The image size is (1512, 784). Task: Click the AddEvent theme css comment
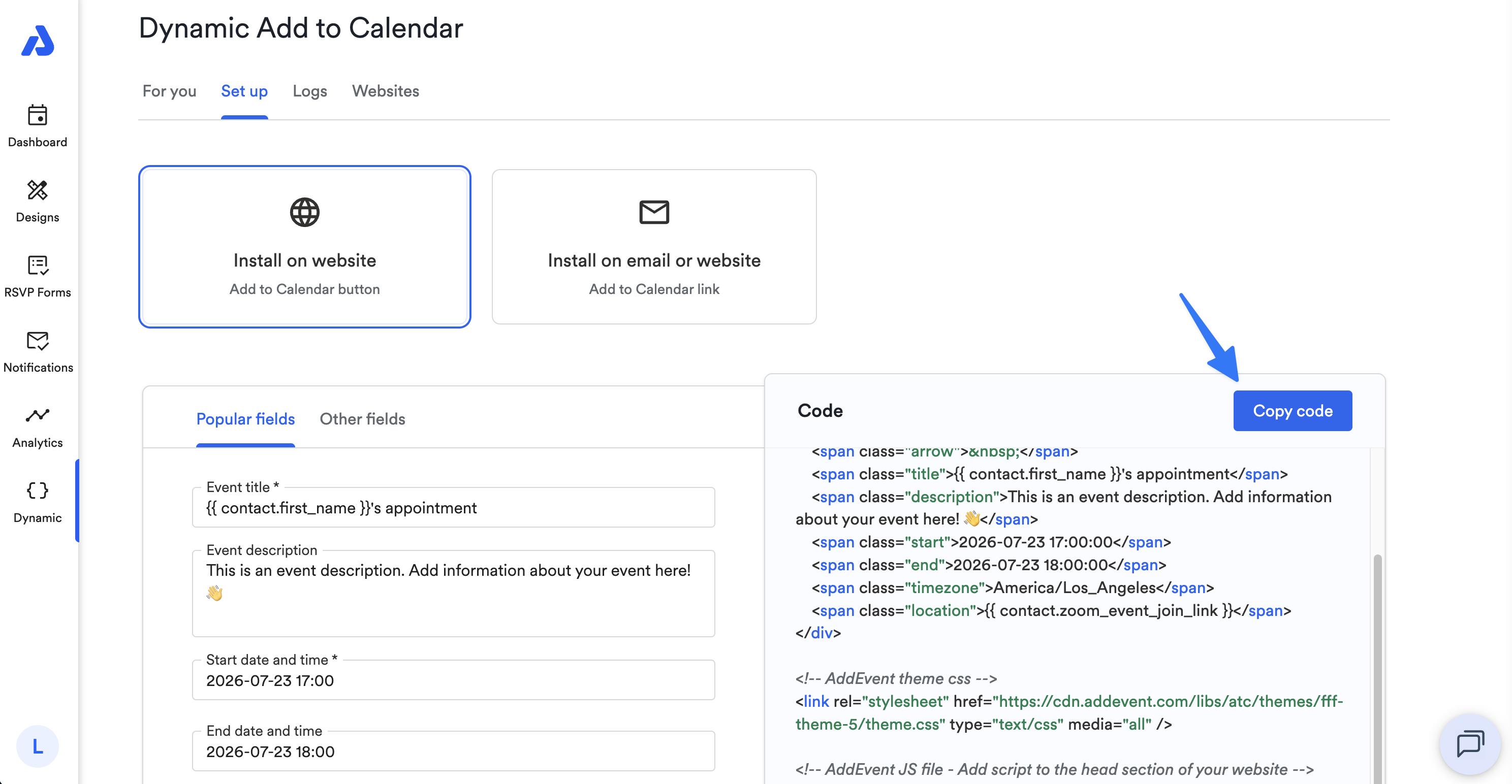click(x=896, y=678)
